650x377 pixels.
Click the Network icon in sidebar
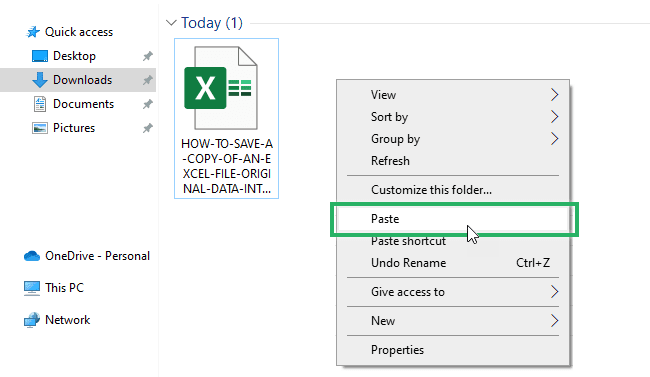point(32,320)
